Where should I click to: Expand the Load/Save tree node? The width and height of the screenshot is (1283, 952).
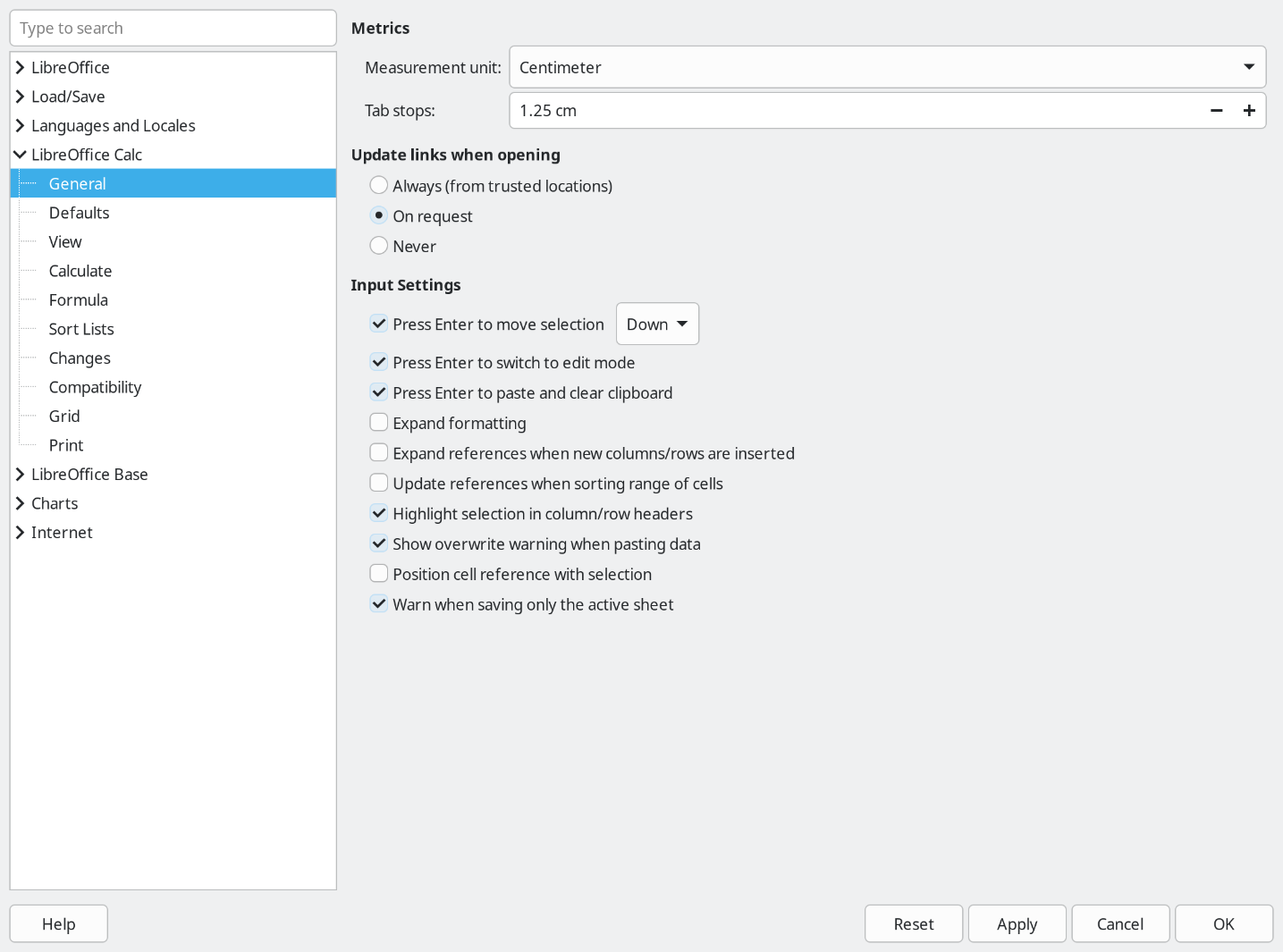pos(20,97)
